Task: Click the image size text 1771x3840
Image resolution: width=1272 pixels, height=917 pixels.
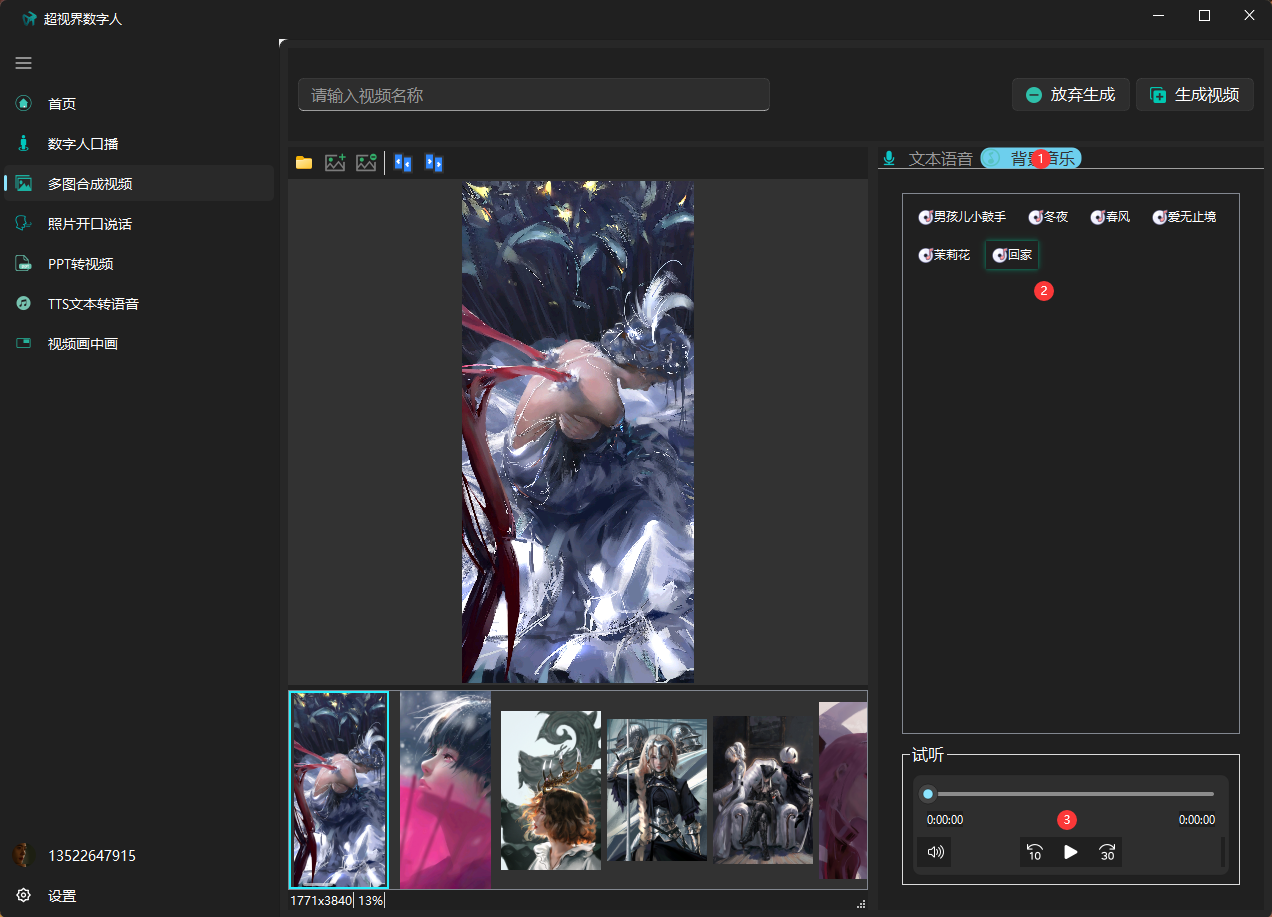Action: coord(321,901)
